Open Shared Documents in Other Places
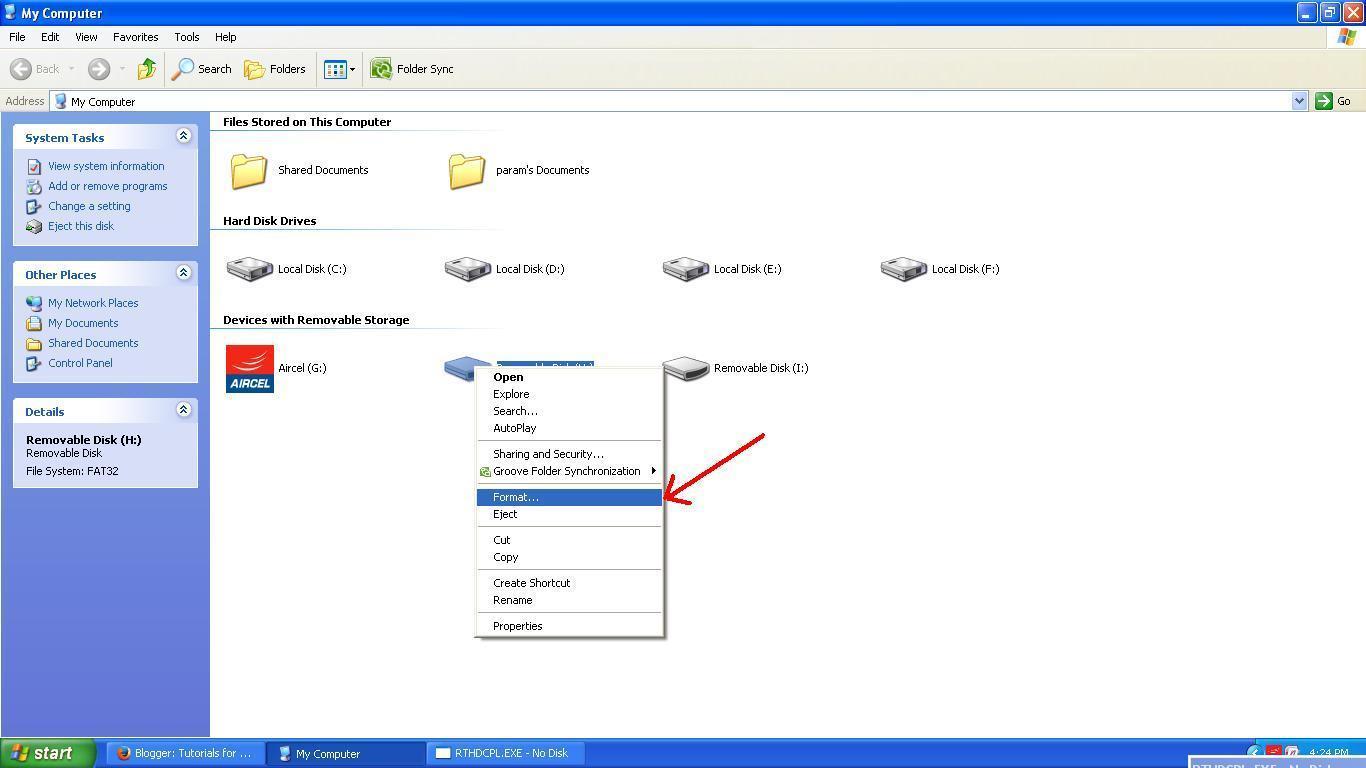Image resolution: width=1366 pixels, height=768 pixels. tap(93, 343)
